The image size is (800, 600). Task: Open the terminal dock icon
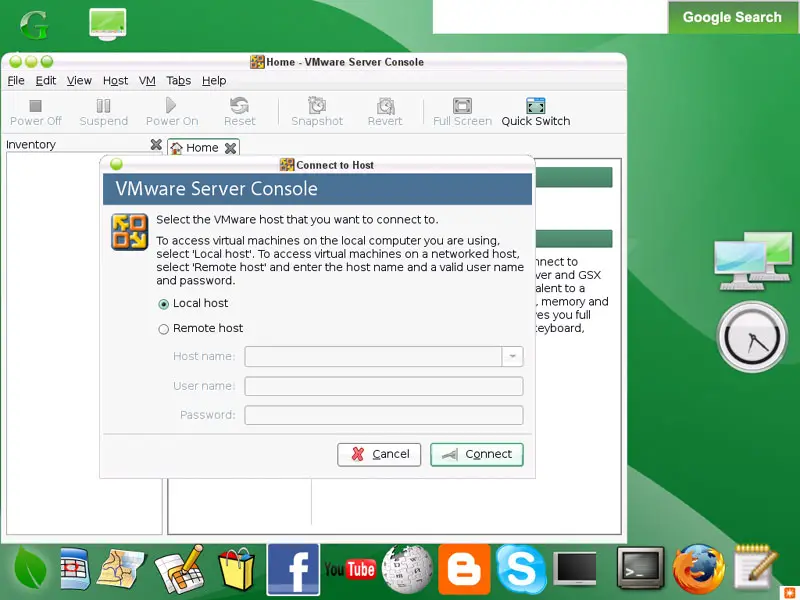640,568
